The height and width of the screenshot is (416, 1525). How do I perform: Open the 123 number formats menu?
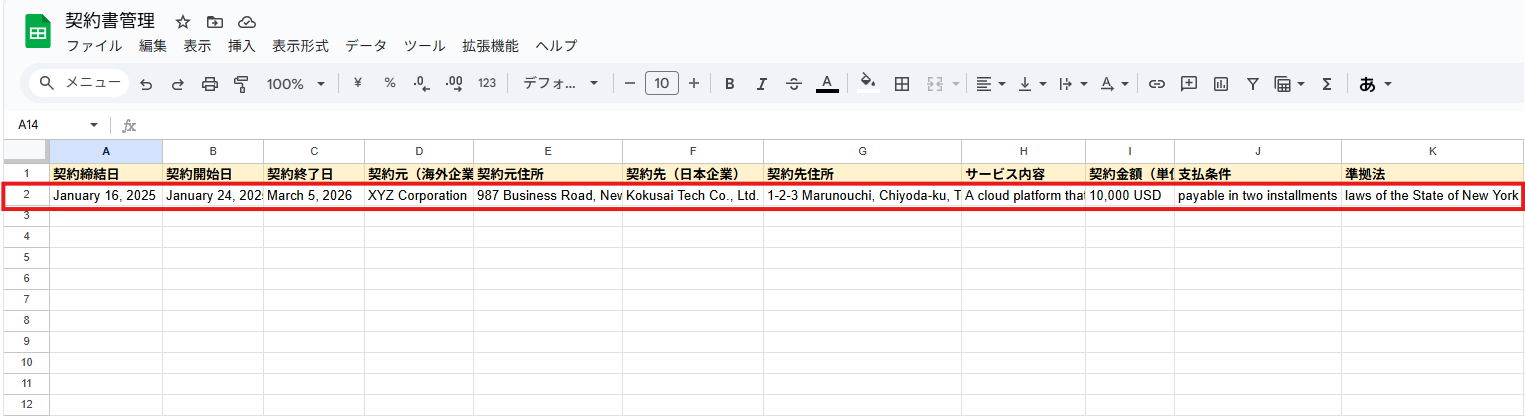point(487,84)
